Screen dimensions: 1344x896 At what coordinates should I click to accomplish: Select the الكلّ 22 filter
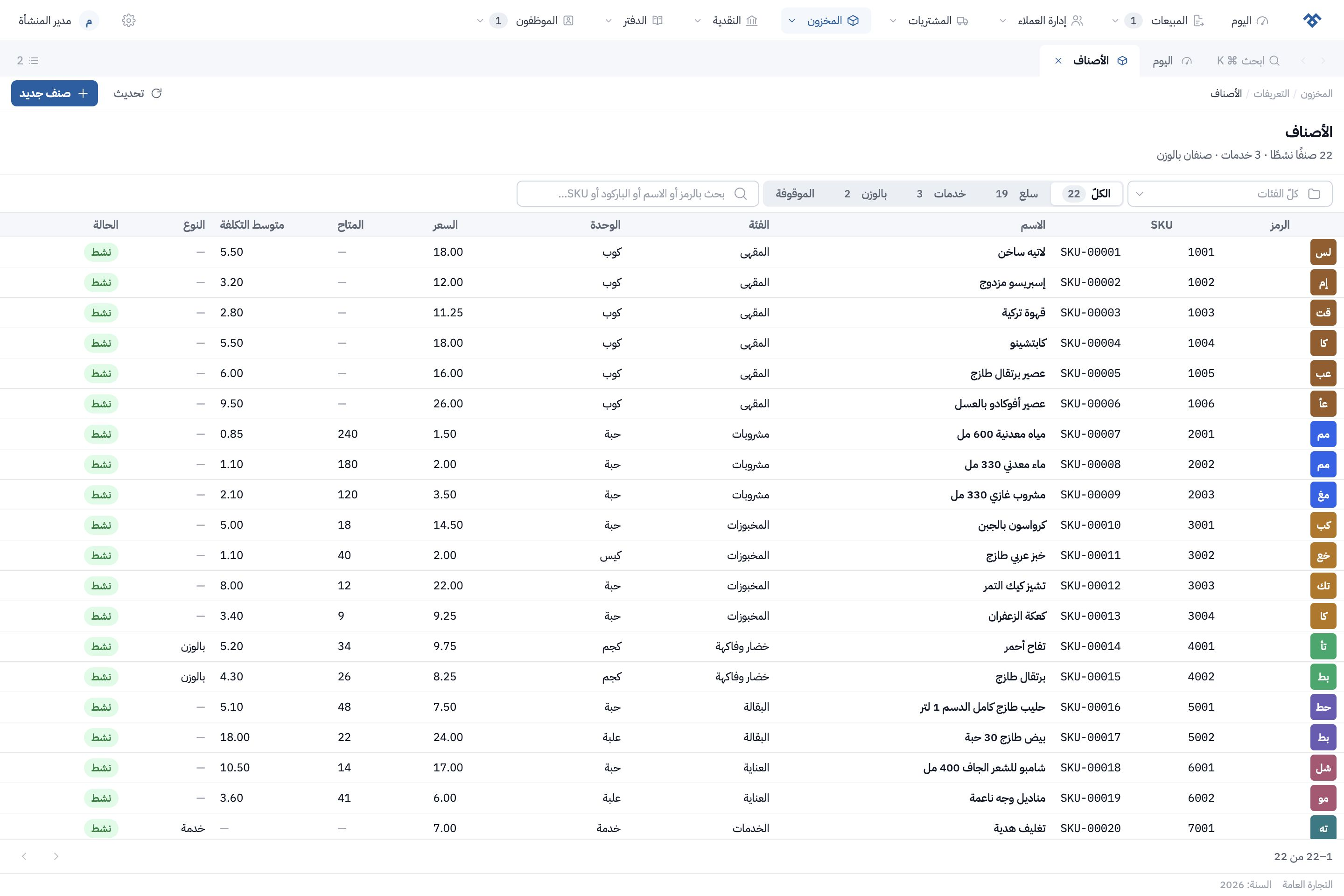pyautogui.click(x=1087, y=194)
